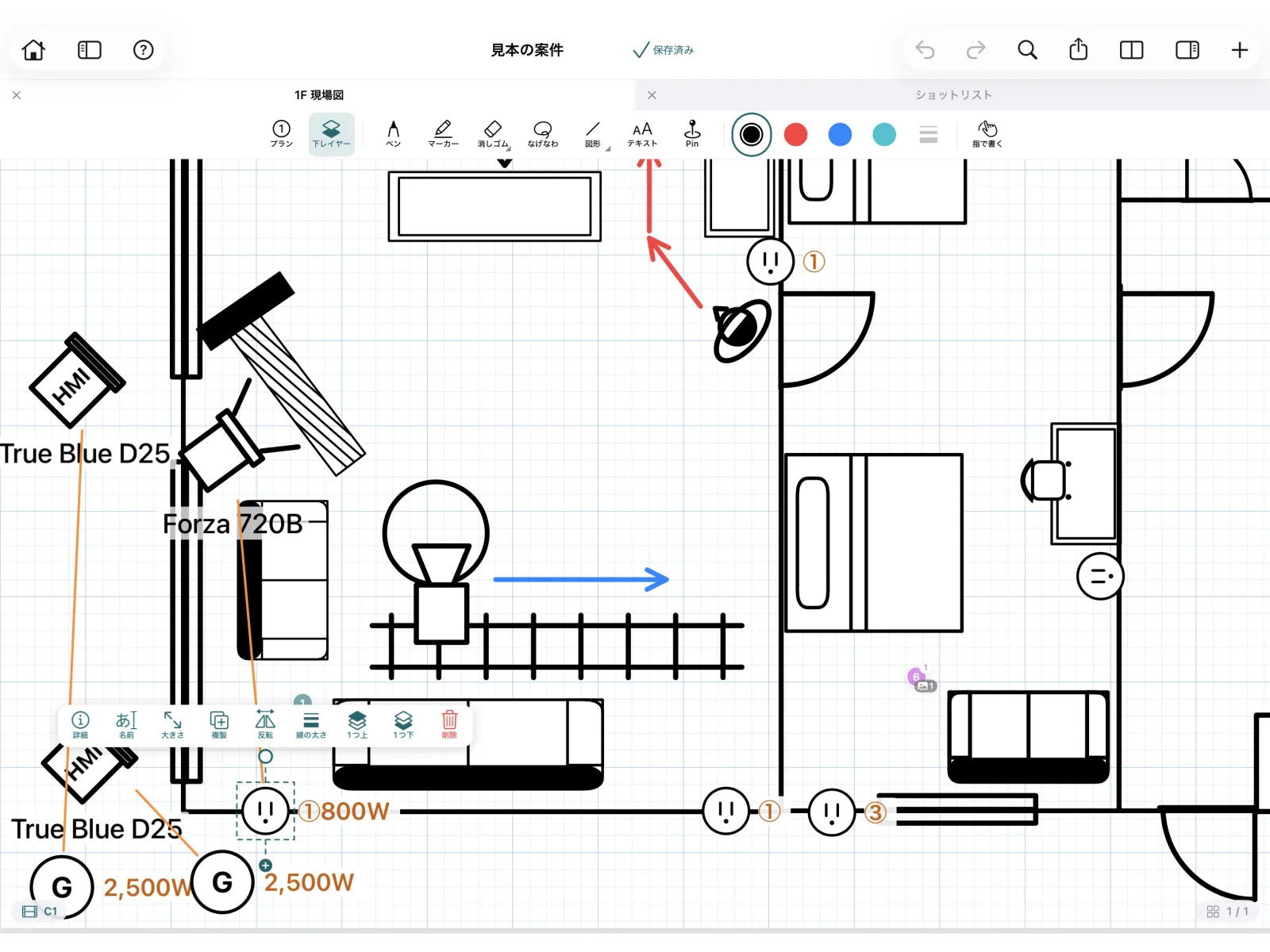Move object 1つ下 one layer down

click(403, 724)
